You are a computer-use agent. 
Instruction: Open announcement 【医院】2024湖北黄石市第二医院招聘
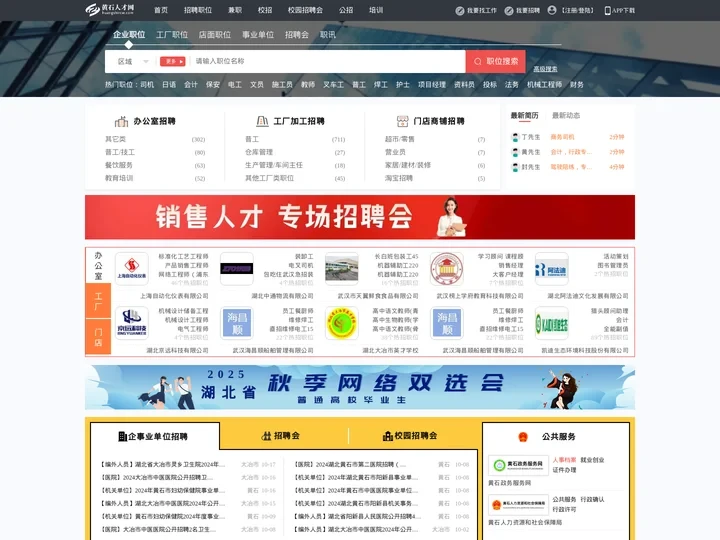pyautogui.click(x=350, y=465)
